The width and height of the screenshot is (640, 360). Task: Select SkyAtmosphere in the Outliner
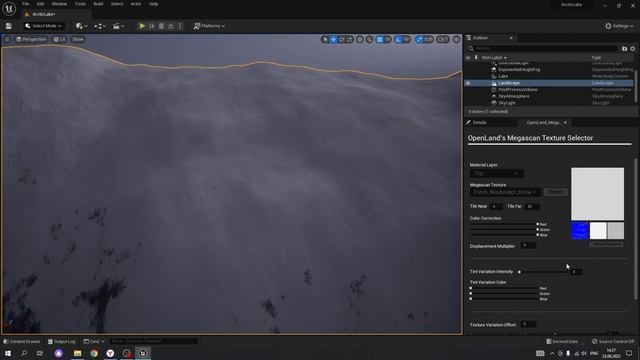(514, 96)
